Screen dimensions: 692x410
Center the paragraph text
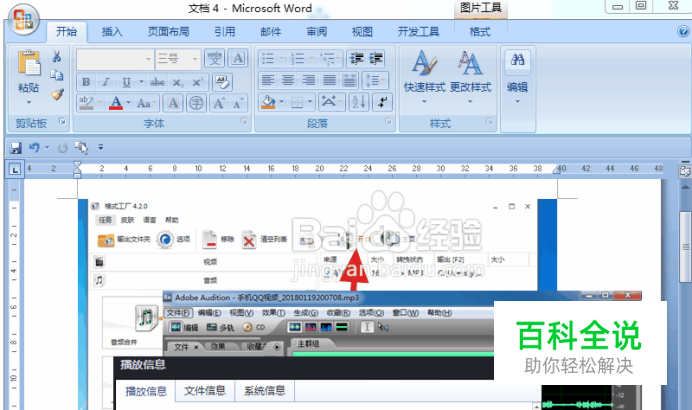coord(288,80)
